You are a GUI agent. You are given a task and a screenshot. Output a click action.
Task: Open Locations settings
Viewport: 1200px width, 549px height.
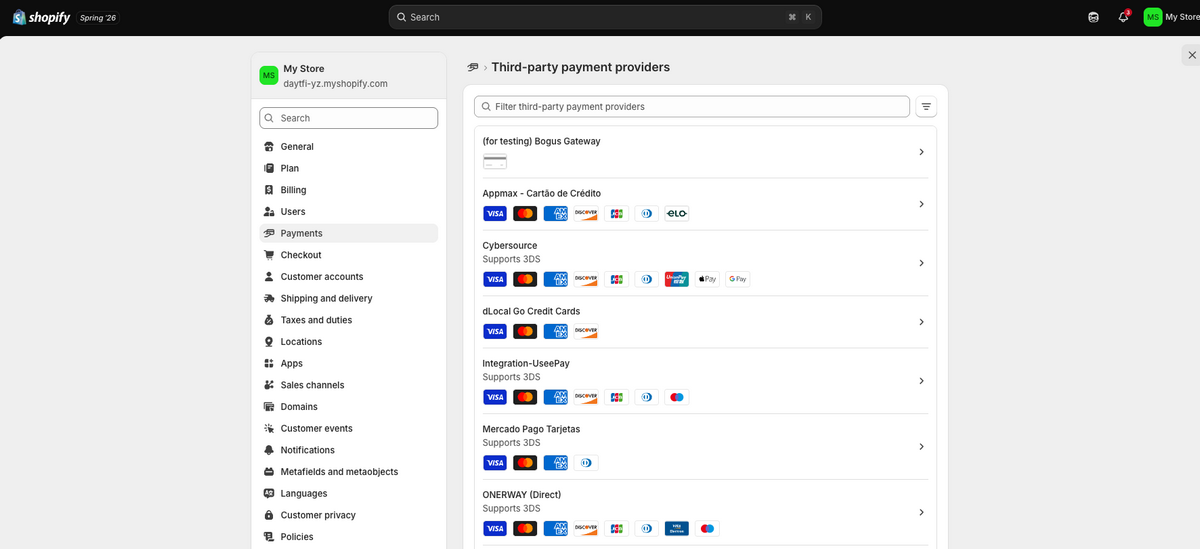[349, 342]
